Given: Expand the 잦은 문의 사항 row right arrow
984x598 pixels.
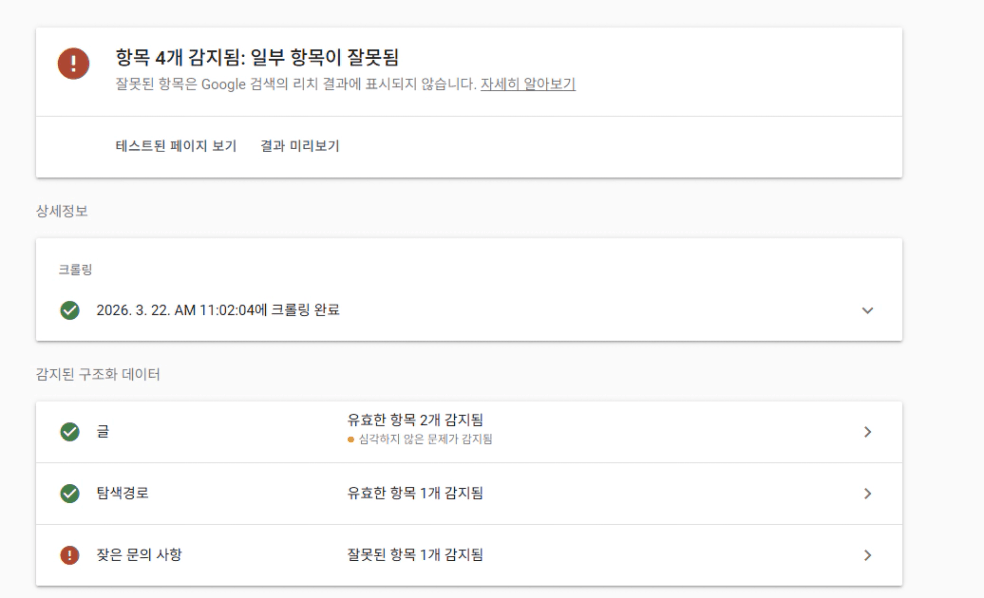Looking at the screenshot, I should 867,555.
